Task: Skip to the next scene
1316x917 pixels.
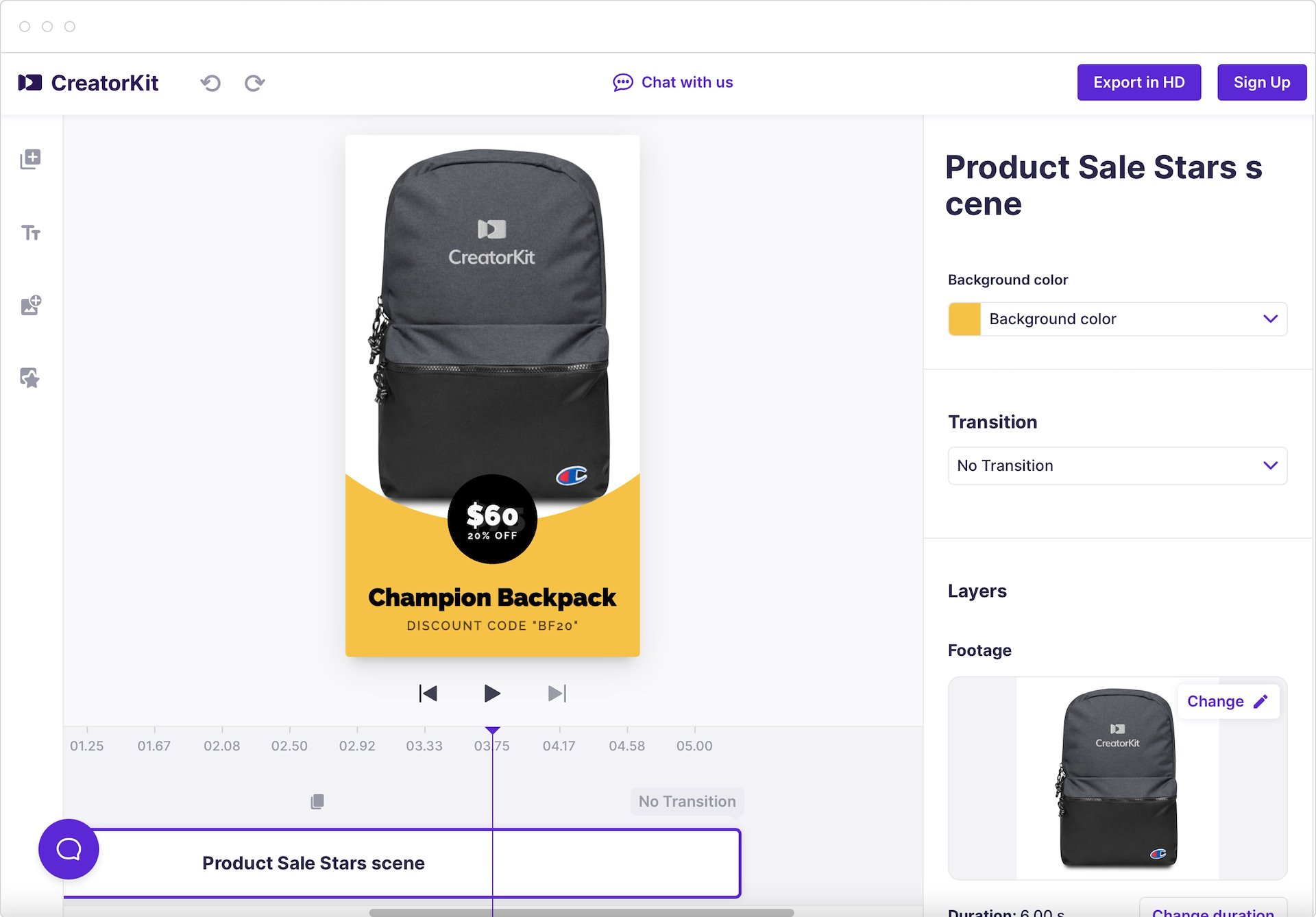Action: click(557, 694)
